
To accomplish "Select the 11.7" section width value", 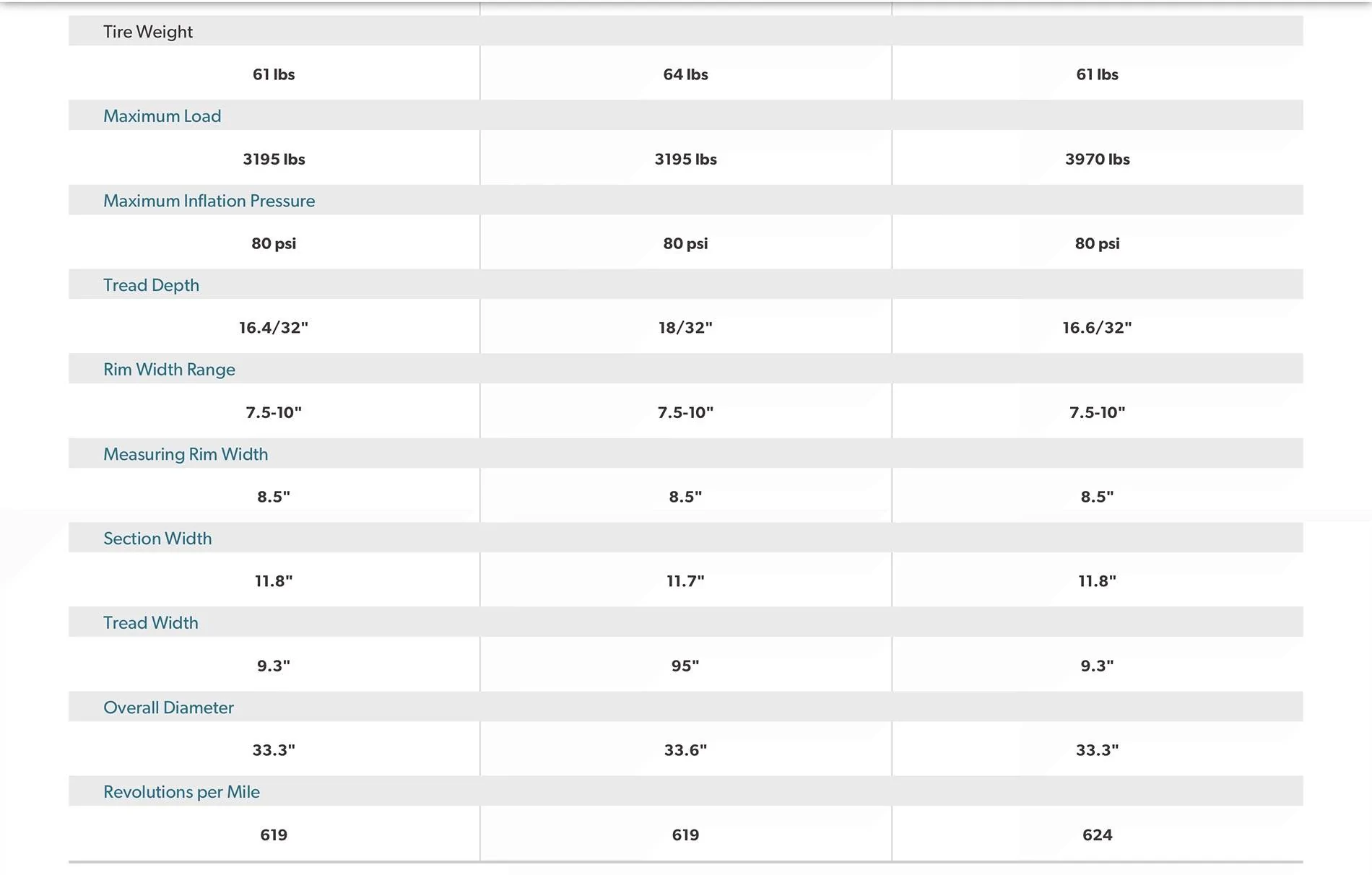I will pos(685,581).
